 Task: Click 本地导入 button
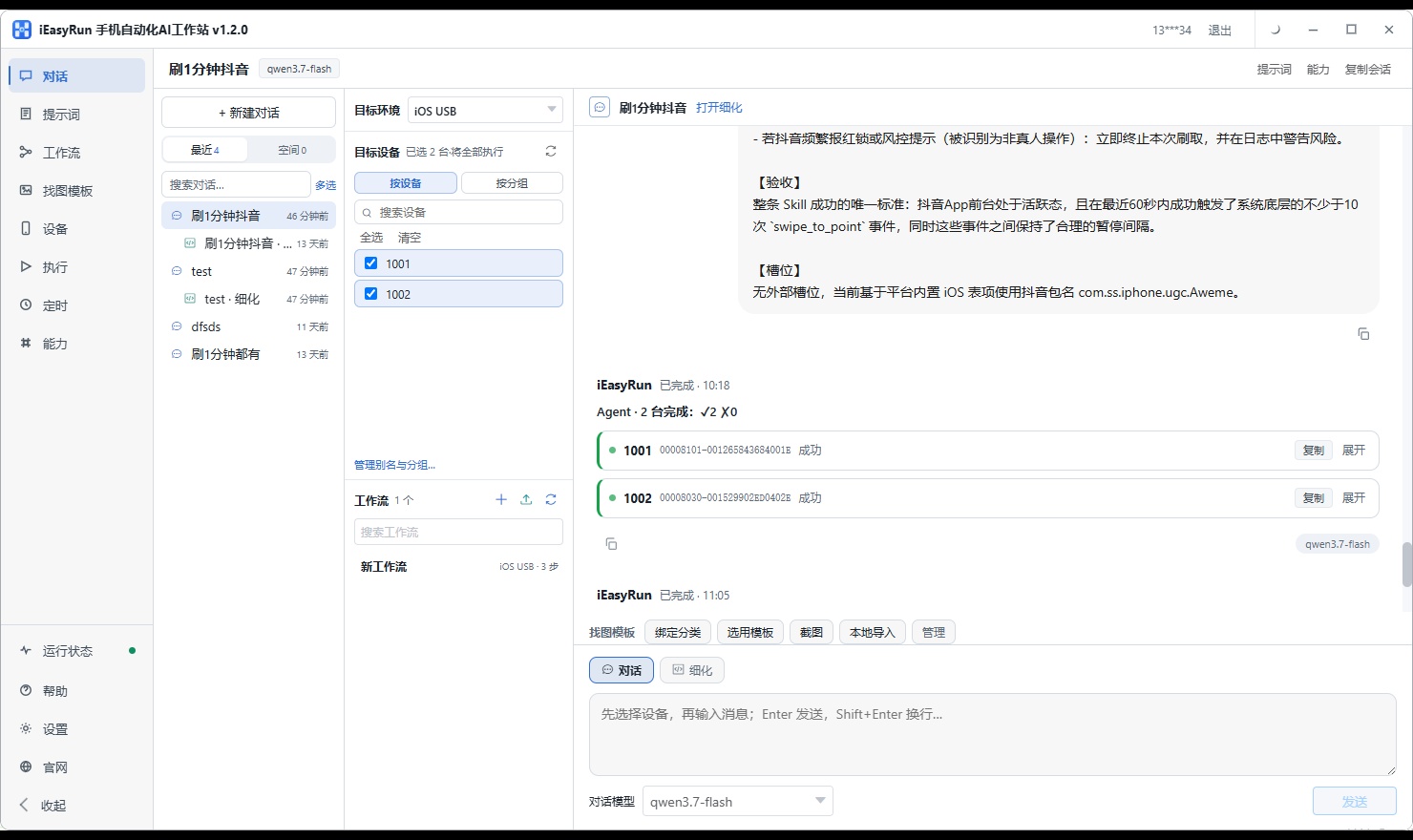tap(873, 633)
